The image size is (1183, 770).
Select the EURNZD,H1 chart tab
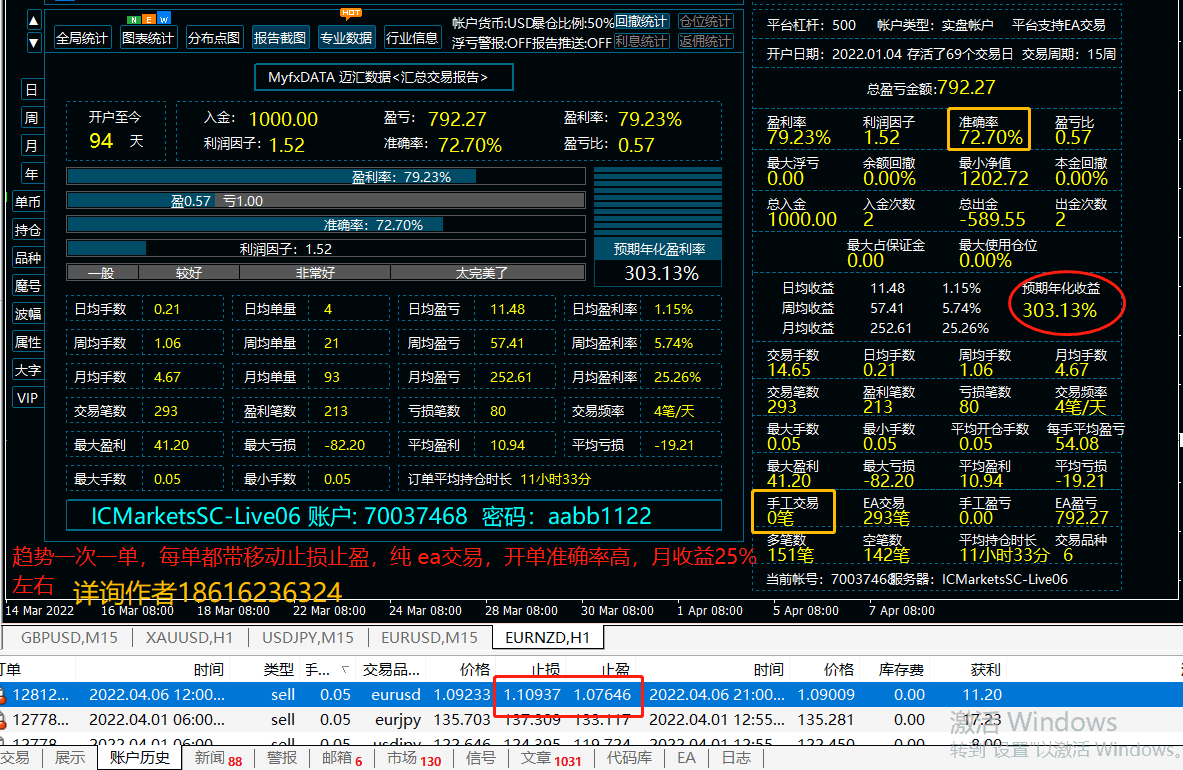548,637
